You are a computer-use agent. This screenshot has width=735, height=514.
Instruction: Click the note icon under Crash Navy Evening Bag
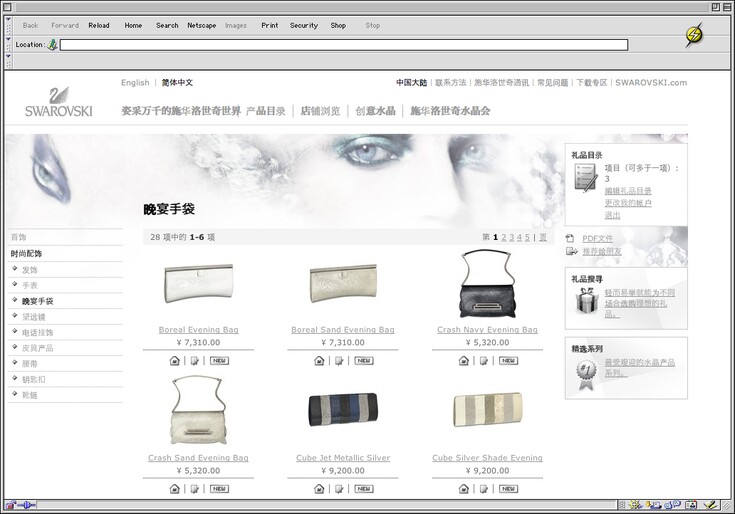(x=484, y=361)
